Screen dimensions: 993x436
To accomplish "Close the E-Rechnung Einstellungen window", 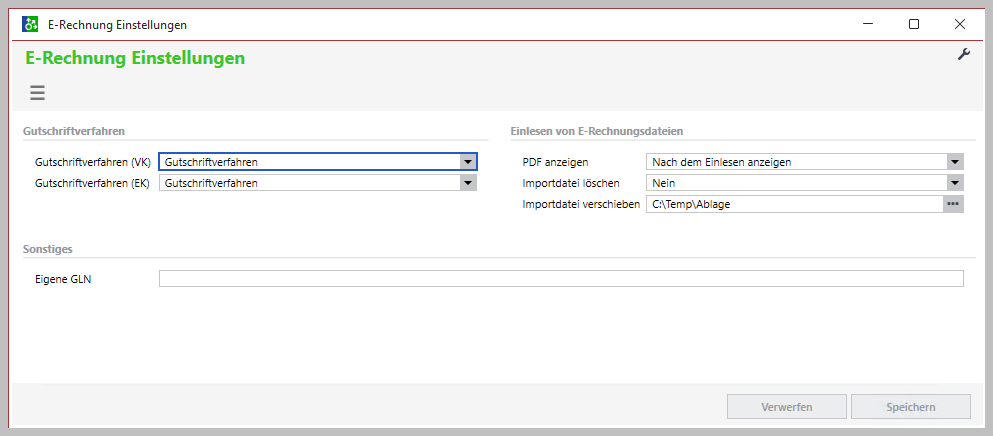I will click(x=959, y=24).
